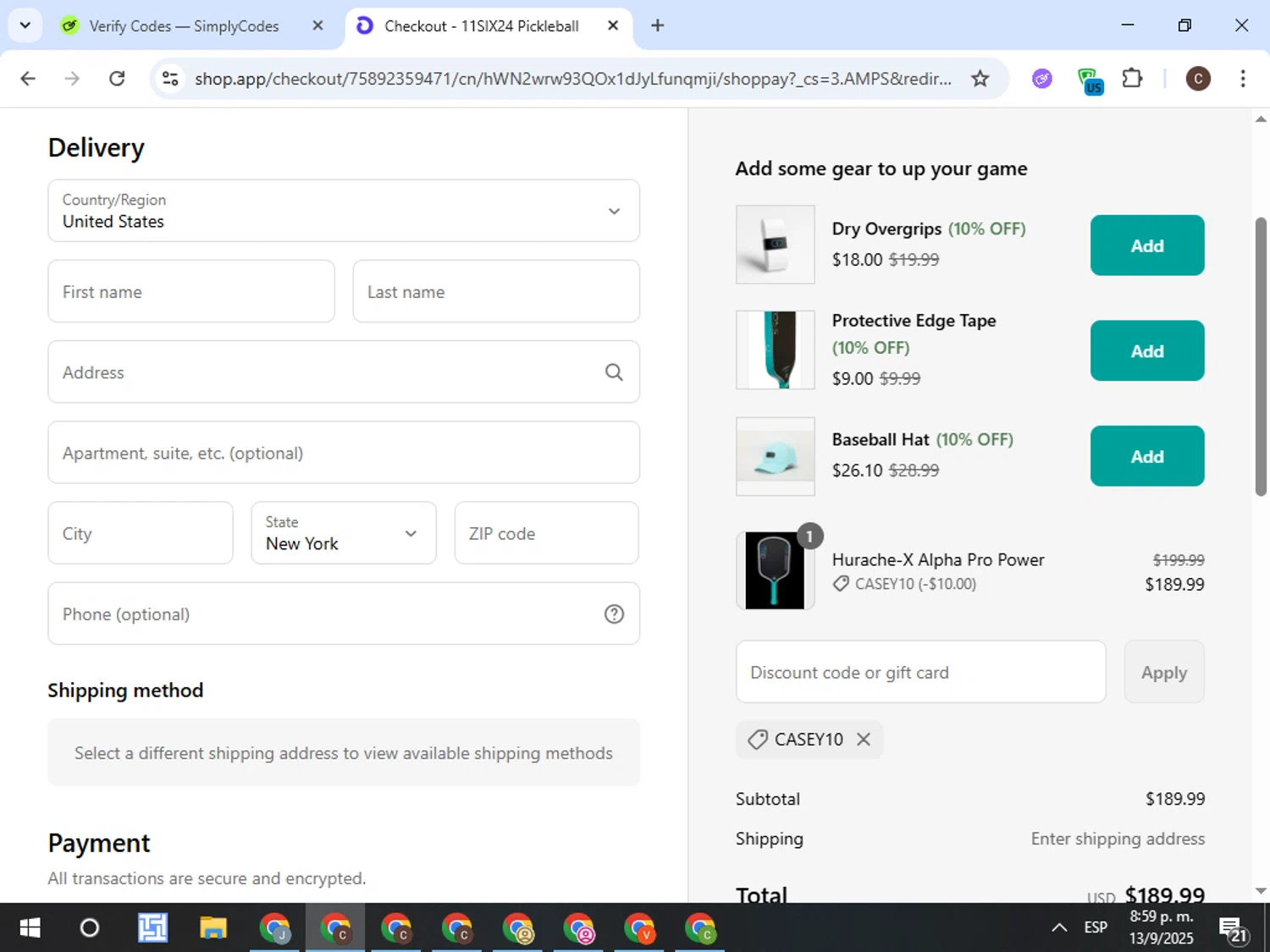Screen dimensions: 1270x952
Task: Click the phone help question mark icon
Action: pyautogui.click(x=614, y=614)
